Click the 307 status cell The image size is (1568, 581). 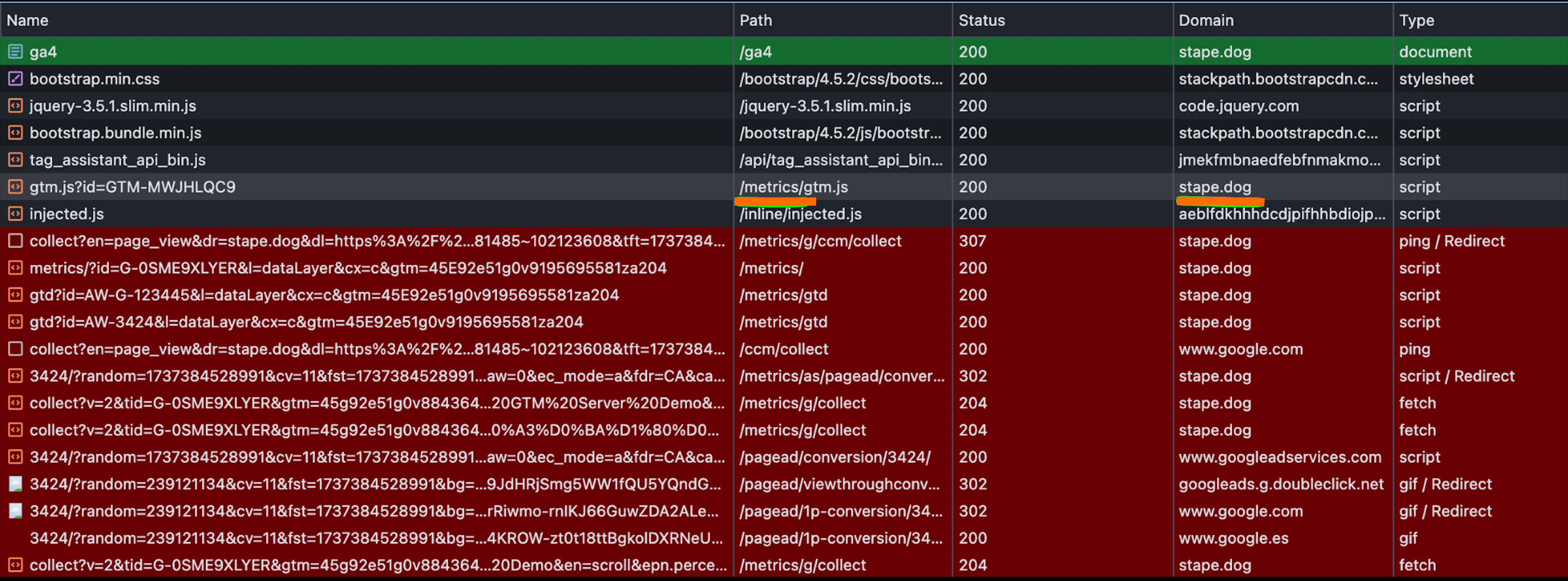[972, 241]
